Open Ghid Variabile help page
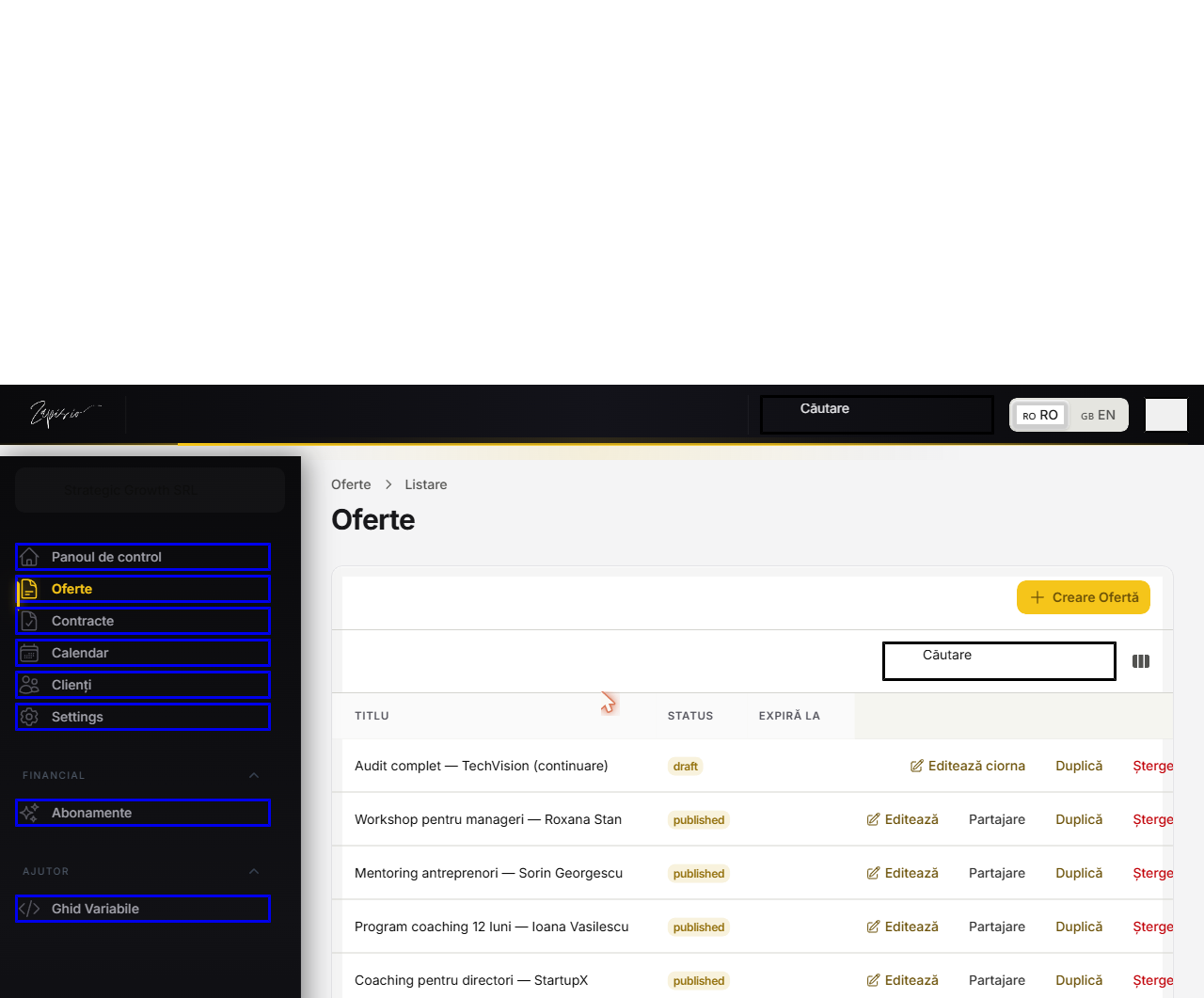Viewport: 1204px width, 998px height. tap(143, 909)
